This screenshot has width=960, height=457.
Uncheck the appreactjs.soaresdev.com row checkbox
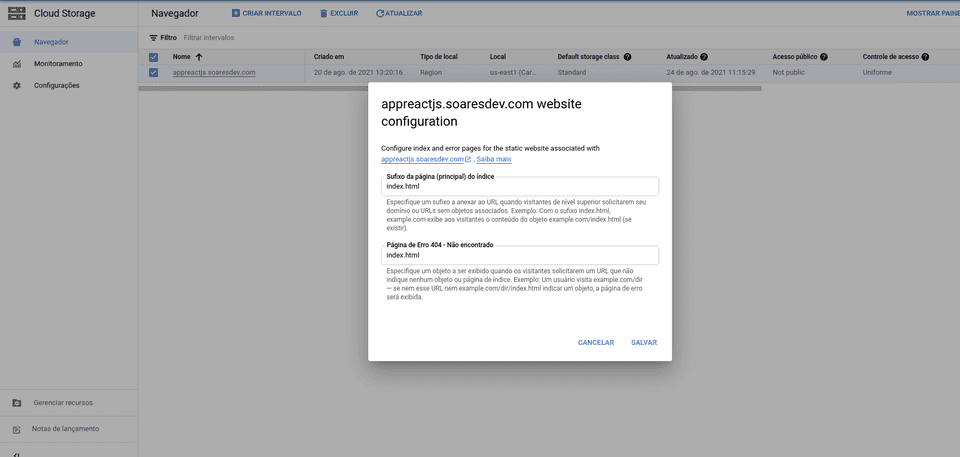coord(153,72)
